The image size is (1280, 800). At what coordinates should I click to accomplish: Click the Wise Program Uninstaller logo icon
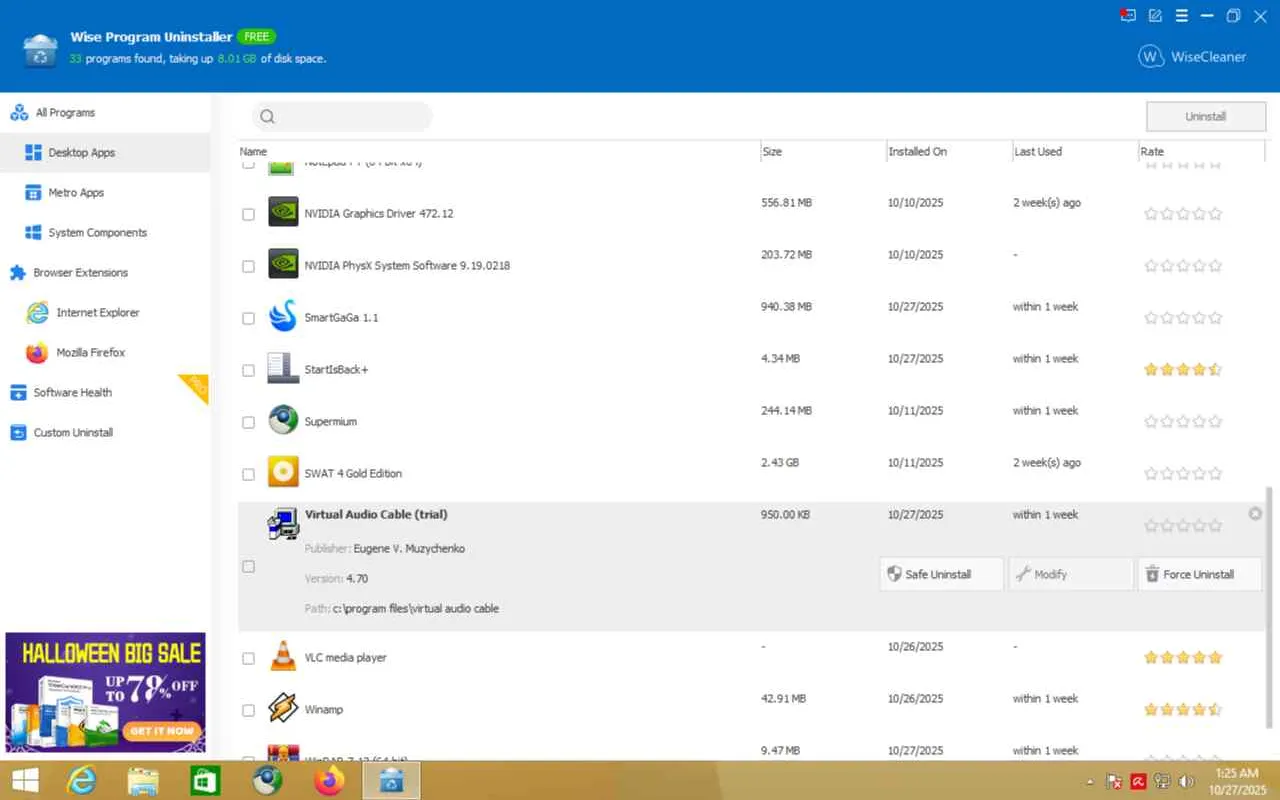coord(40,48)
